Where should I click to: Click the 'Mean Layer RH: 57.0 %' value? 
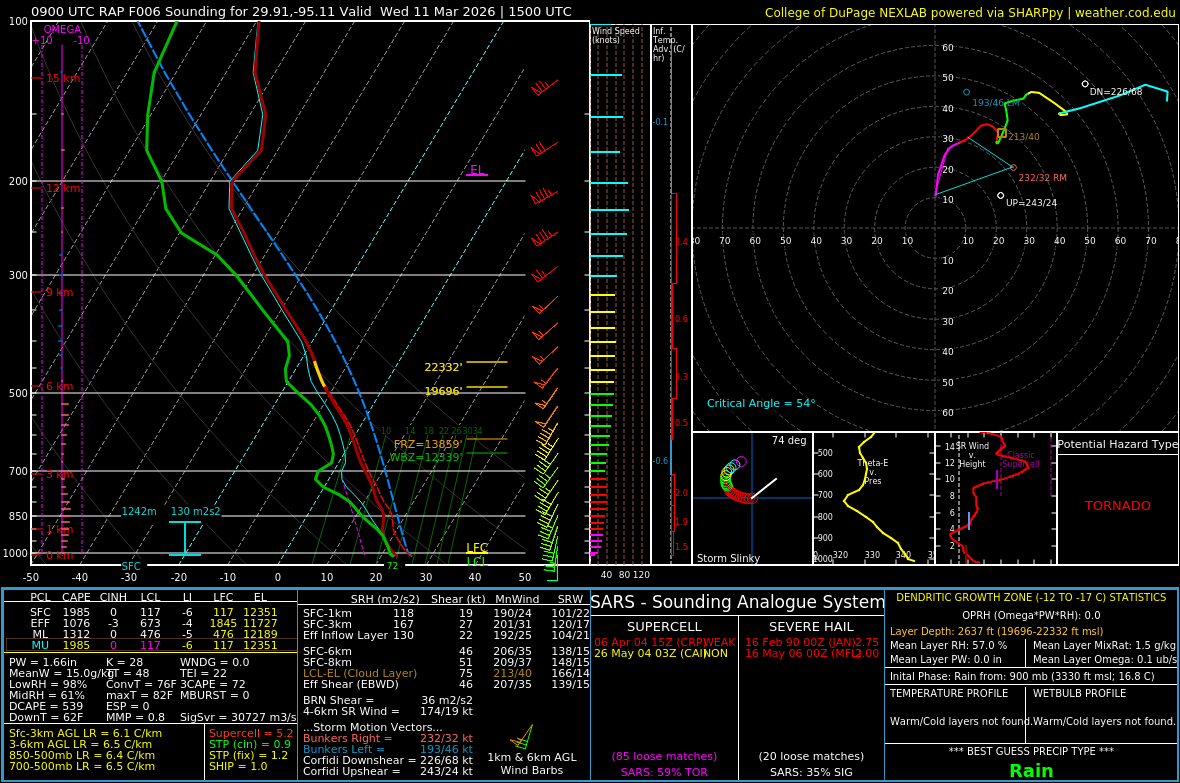click(x=948, y=645)
